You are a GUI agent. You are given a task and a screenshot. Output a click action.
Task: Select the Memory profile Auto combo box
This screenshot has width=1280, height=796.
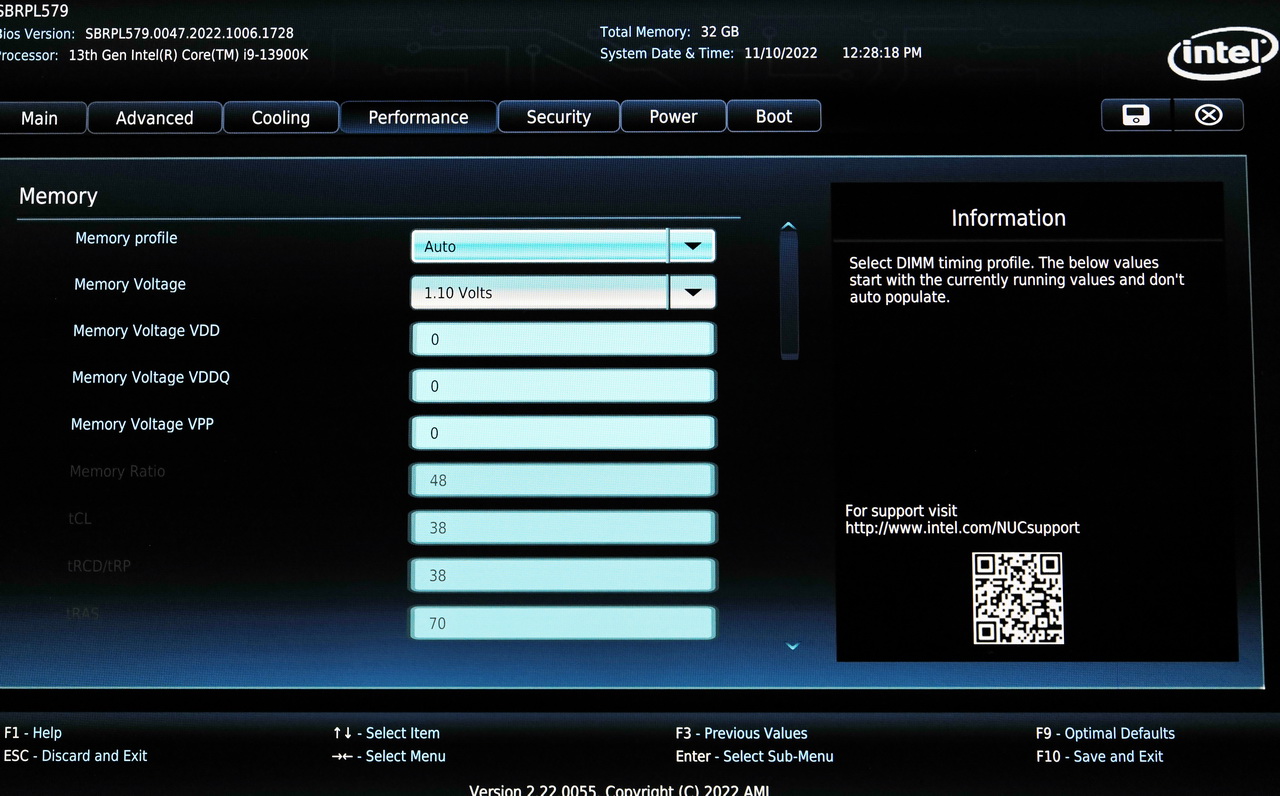tap(563, 246)
